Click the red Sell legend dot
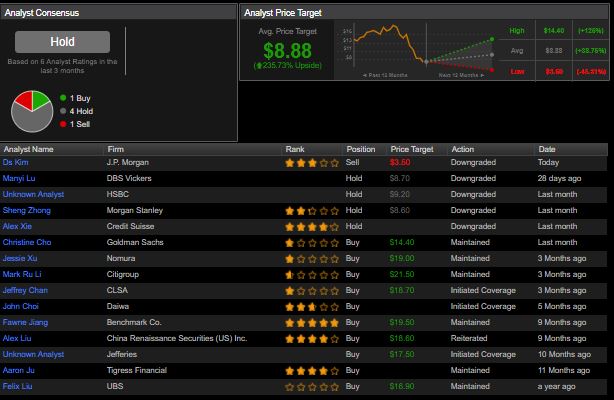Image resolution: width=614 pixels, height=400 pixels. click(x=63, y=124)
